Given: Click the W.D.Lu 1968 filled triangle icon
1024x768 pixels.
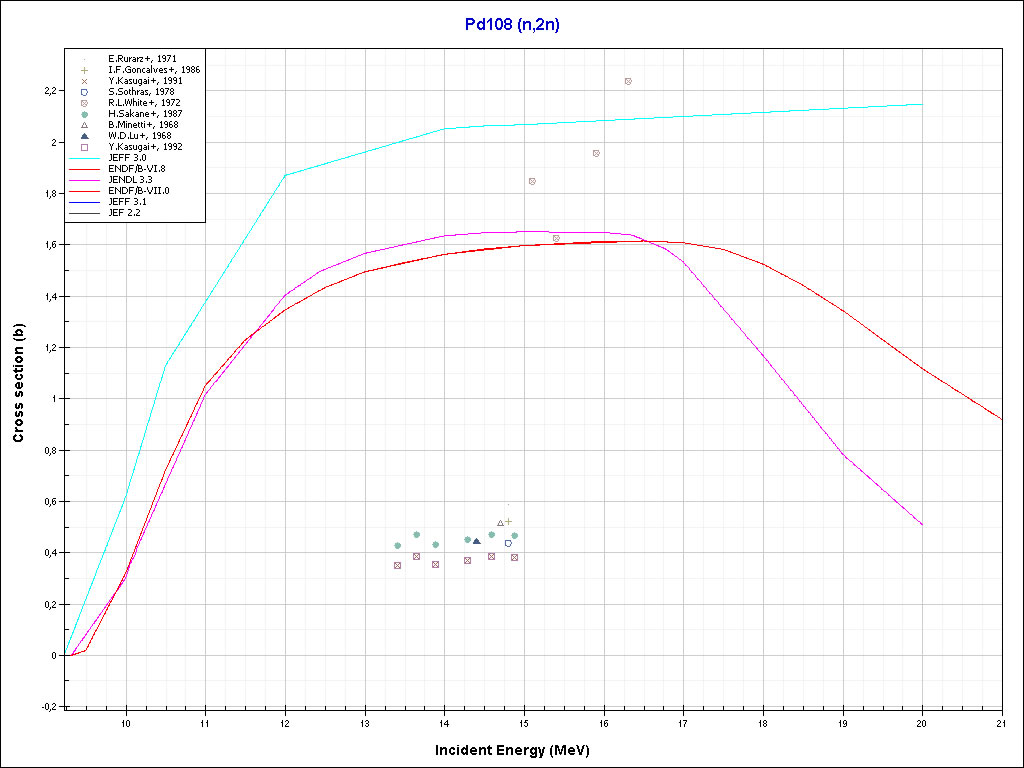Looking at the screenshot, I should (x=85, y=136).
